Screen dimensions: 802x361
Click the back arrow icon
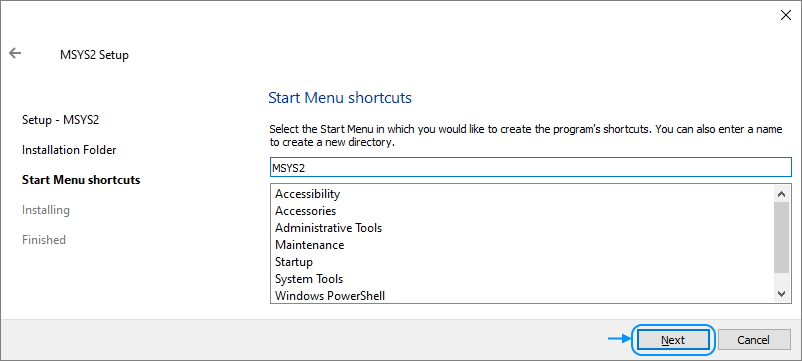click(15, 53)
